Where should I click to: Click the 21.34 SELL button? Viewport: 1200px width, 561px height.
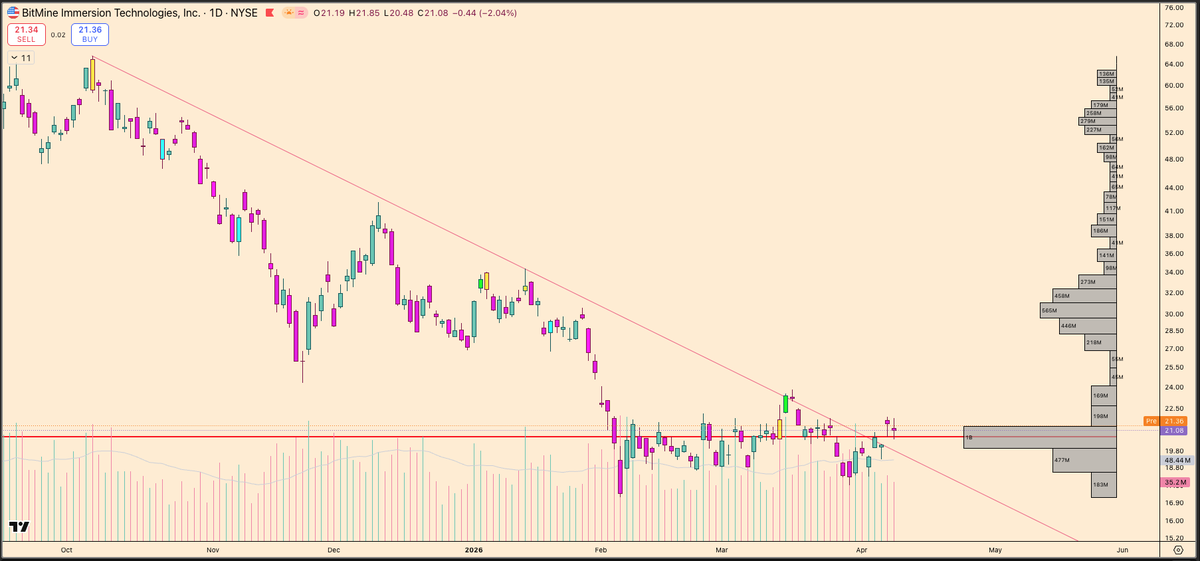26,34
